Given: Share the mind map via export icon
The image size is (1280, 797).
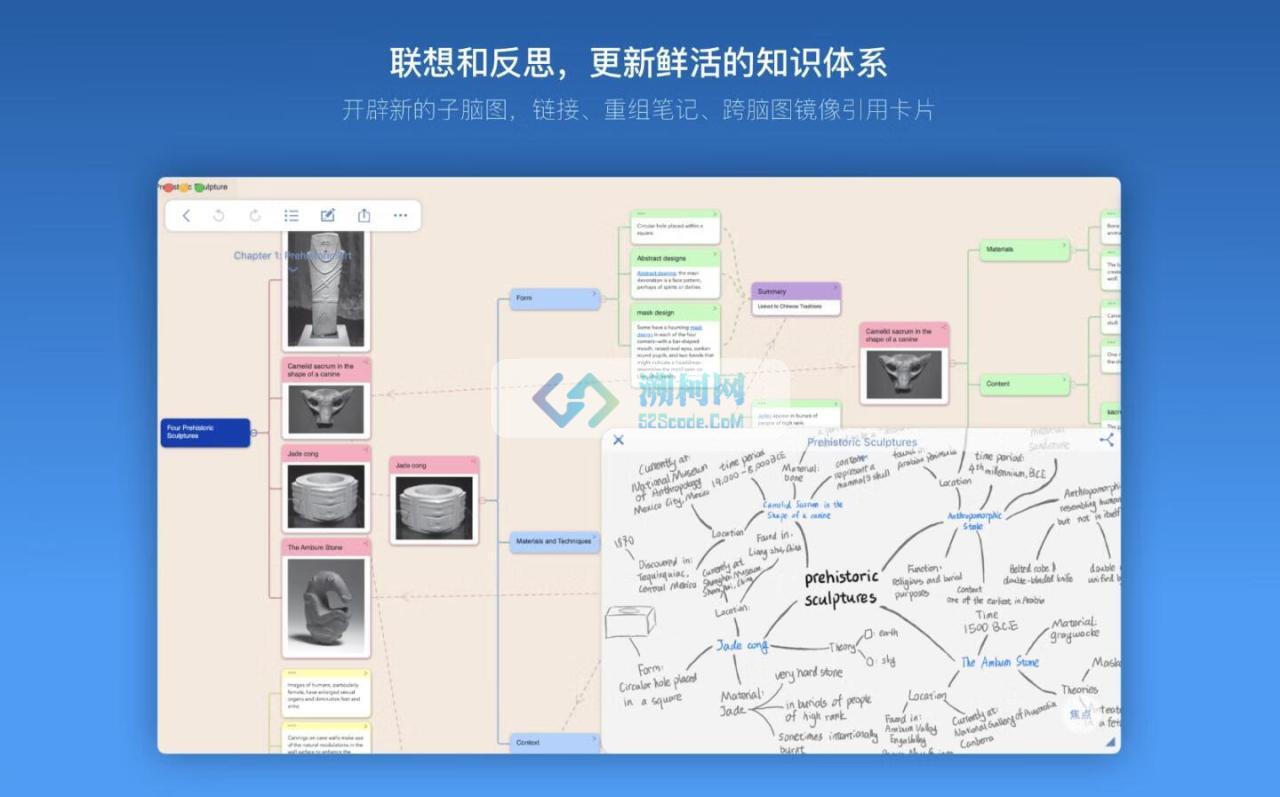Looking at the screenshot, I should 364,215.
